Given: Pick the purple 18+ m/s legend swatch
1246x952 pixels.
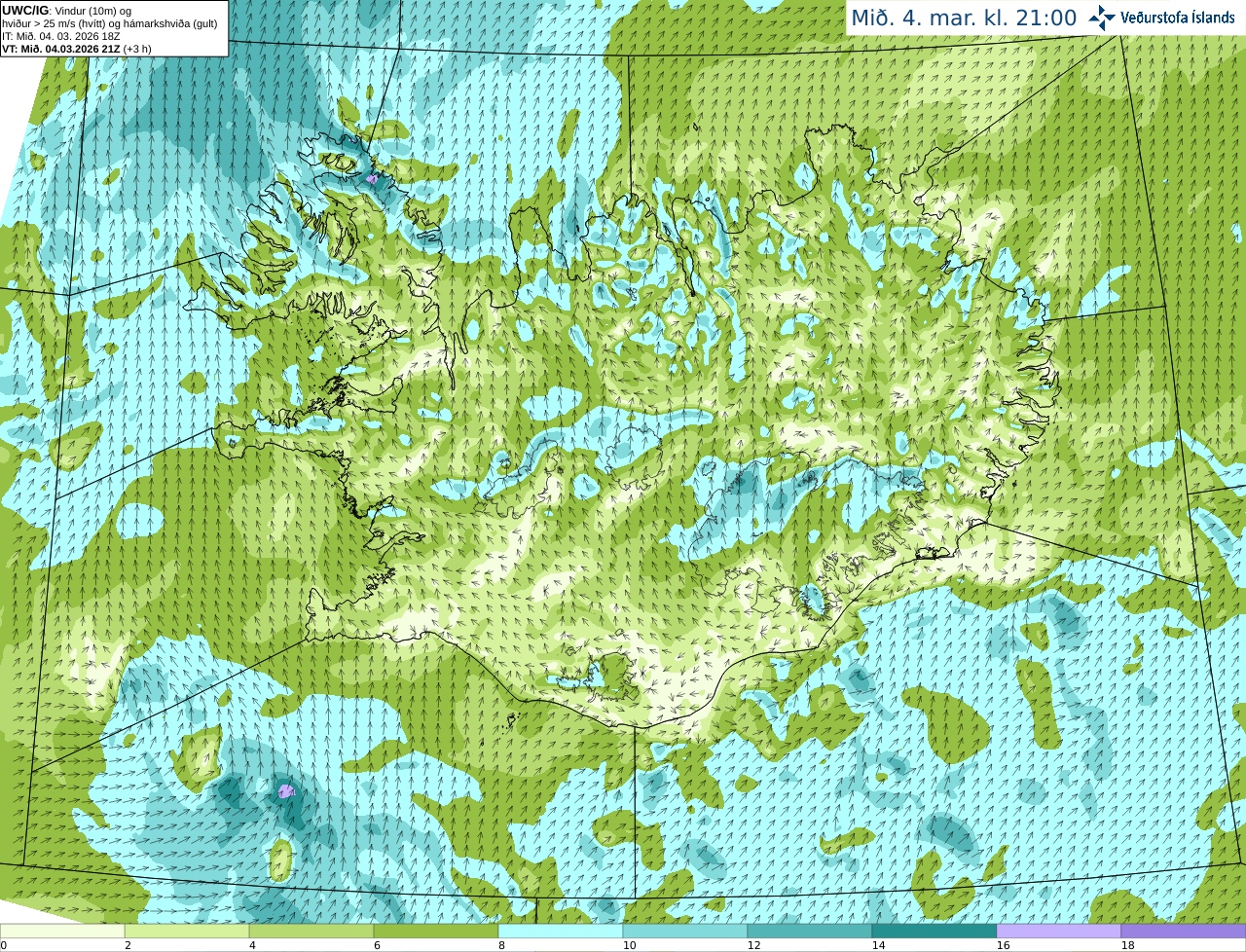Looking at the screenshot, I should click(x=1184, y=931).
